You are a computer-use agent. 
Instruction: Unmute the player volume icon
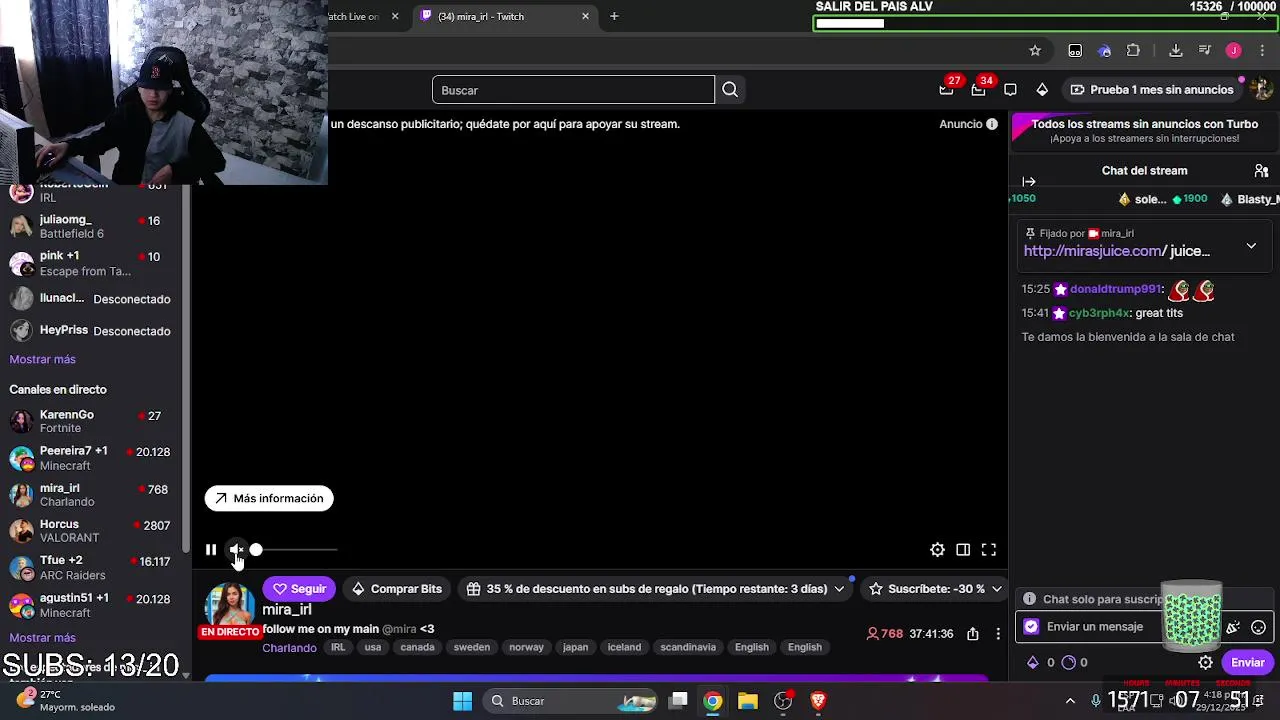(x=236, y=550)
